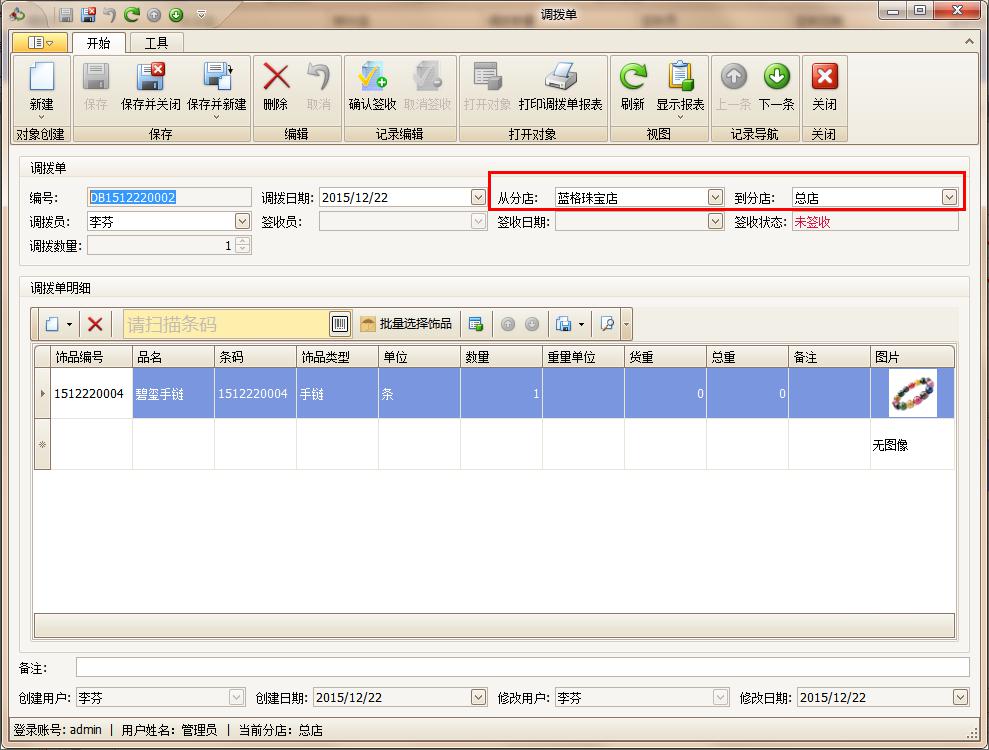
Task: Open the 工具 ribbon tab
Action: coord(156,43)
